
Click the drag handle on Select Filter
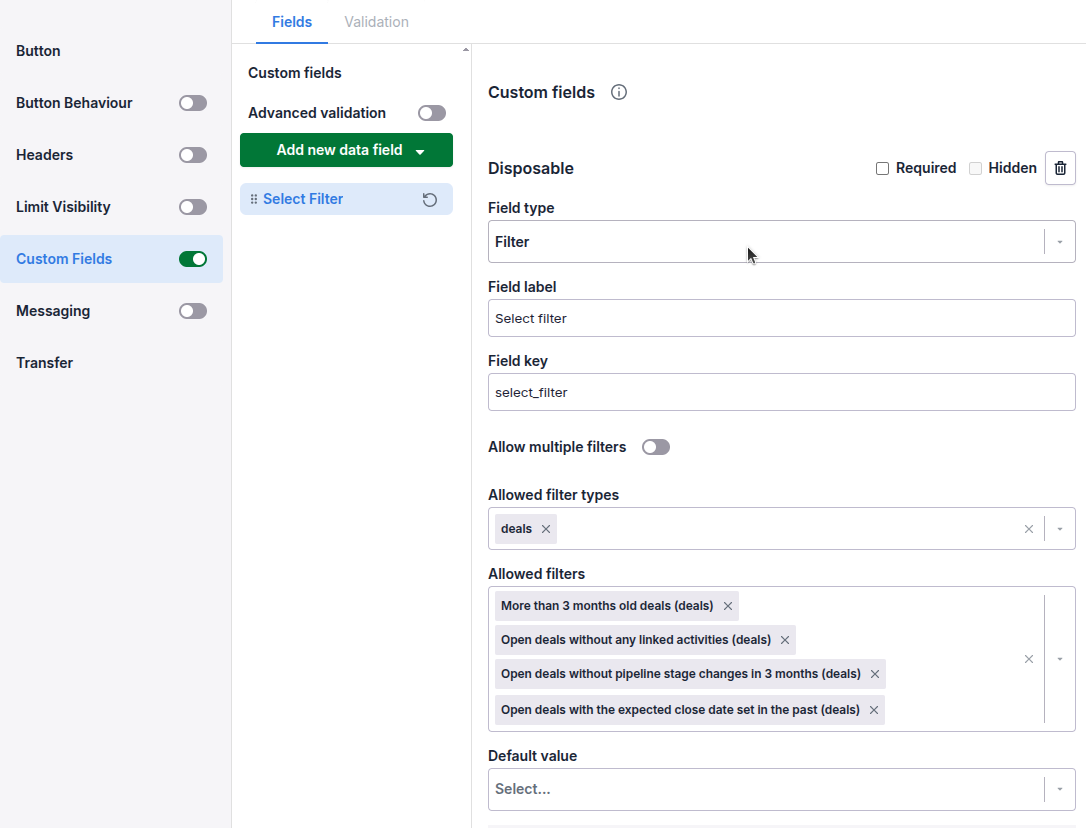click(x=253, y=200)
